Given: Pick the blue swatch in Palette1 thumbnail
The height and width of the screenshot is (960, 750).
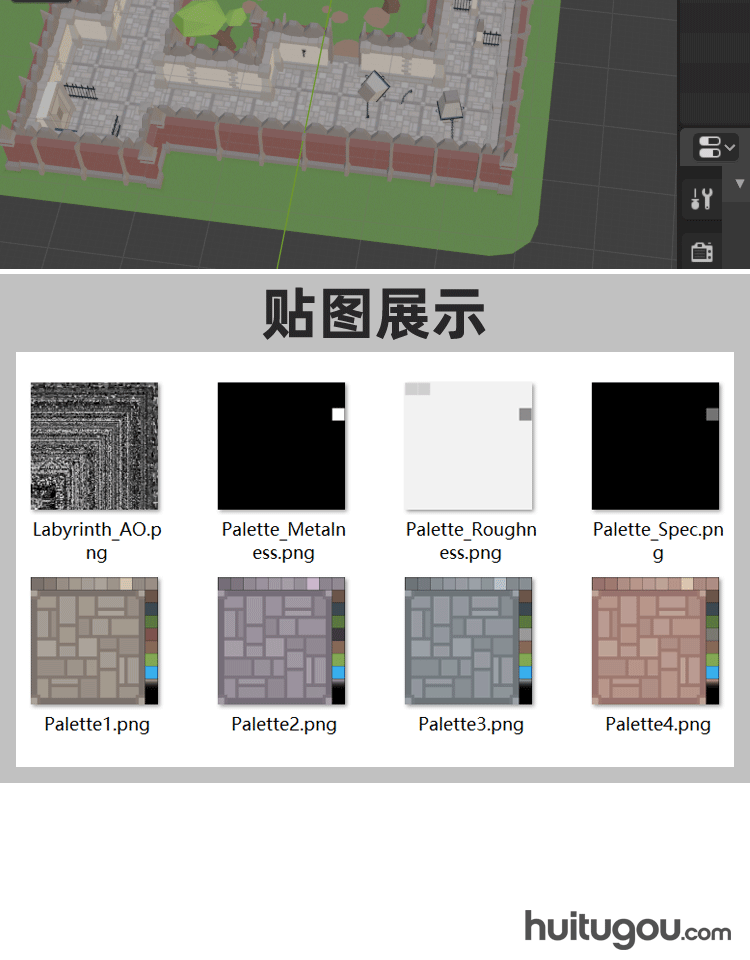Looking at the screenshot, I should point(152,673).
